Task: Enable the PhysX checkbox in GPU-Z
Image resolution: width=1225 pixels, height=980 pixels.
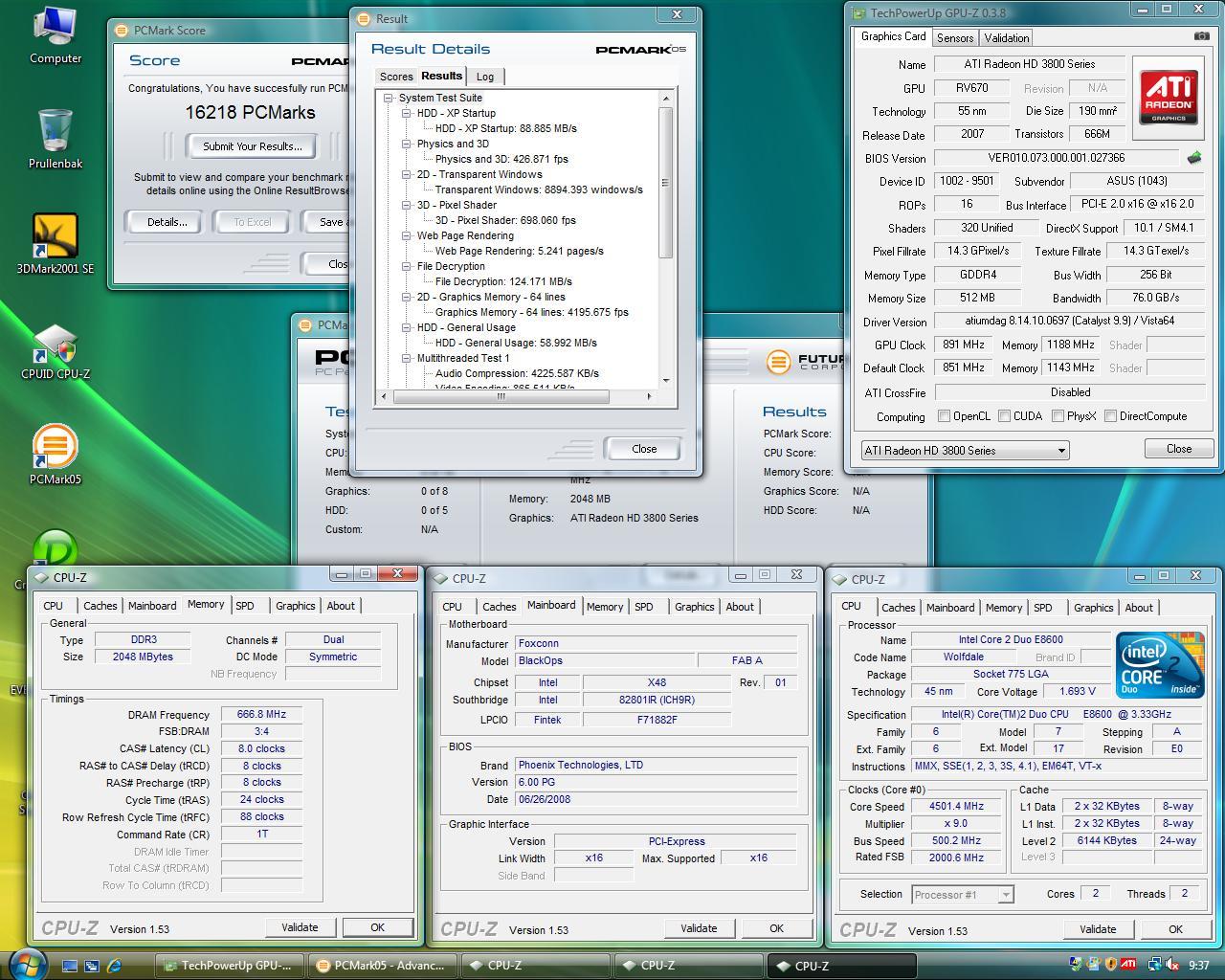Action: [1058, 416]
